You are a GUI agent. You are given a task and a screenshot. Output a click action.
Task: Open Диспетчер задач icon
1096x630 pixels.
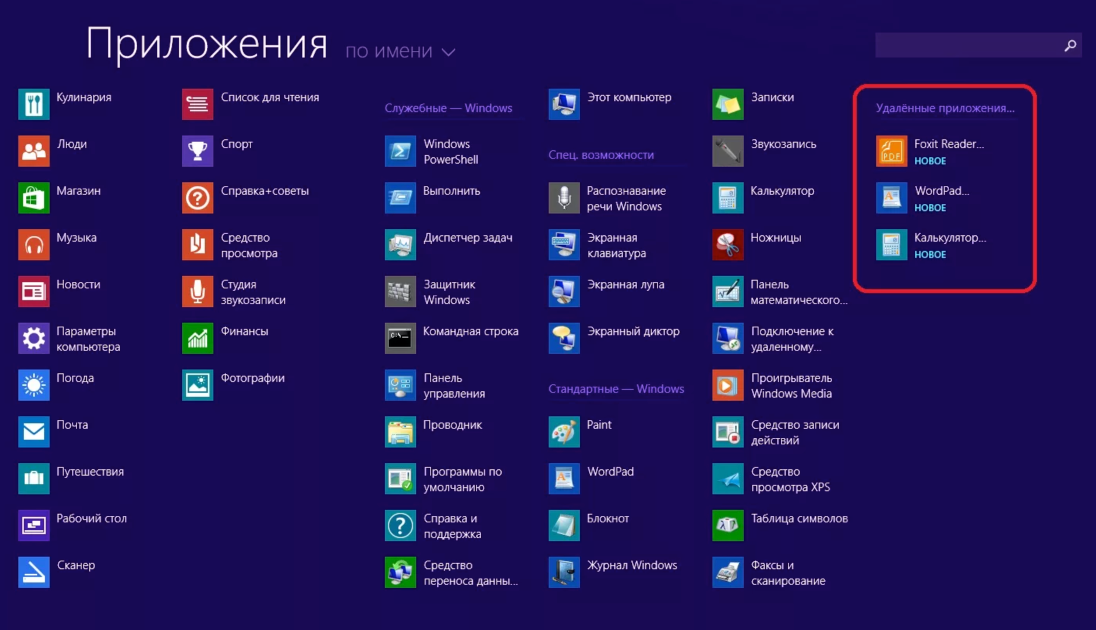[401, 245]
